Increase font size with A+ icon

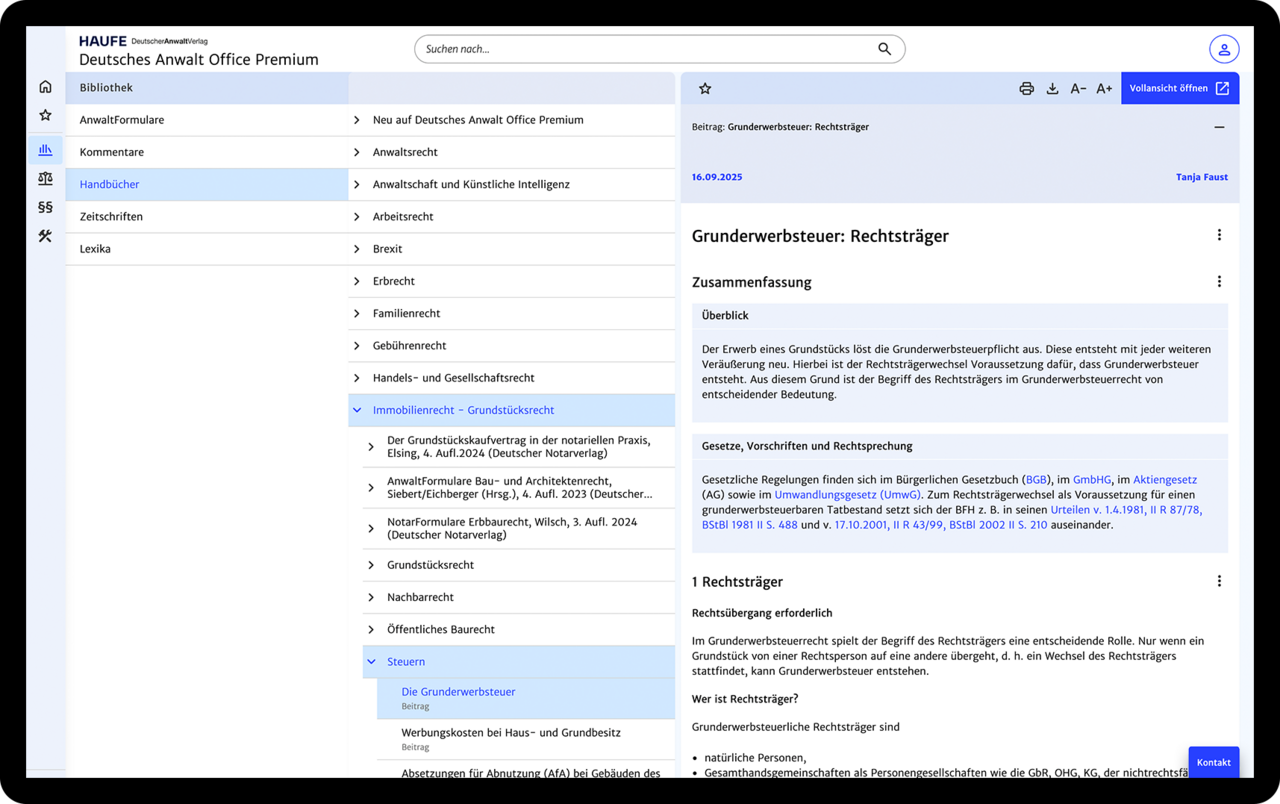point(1104,89)
